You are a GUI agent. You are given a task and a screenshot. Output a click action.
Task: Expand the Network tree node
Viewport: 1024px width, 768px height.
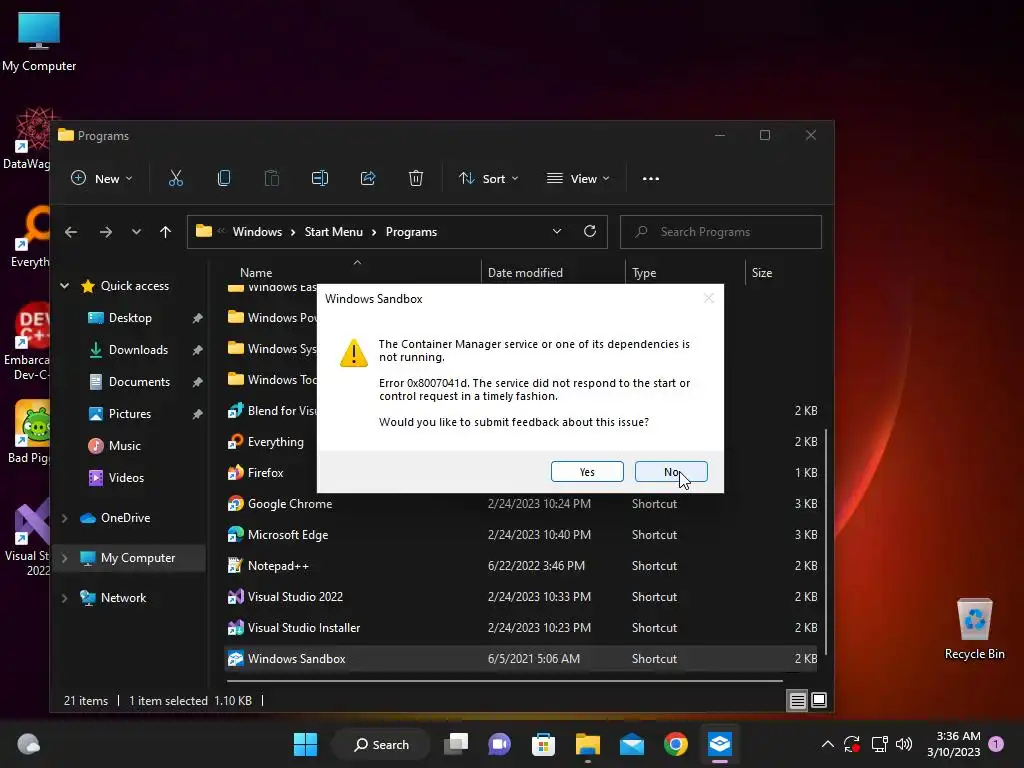point(65,598)
